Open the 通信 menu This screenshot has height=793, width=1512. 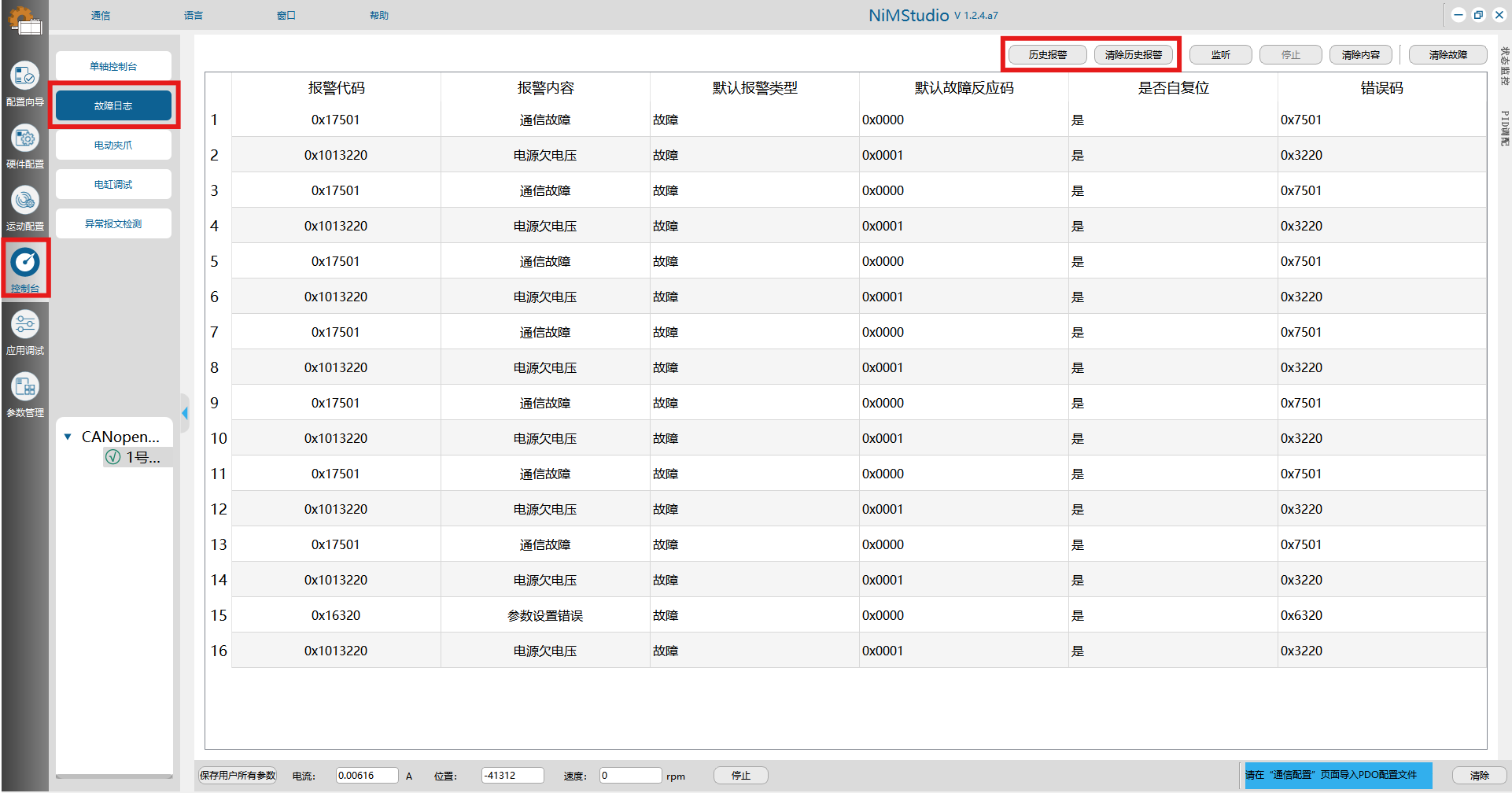[x=101, y=15]
